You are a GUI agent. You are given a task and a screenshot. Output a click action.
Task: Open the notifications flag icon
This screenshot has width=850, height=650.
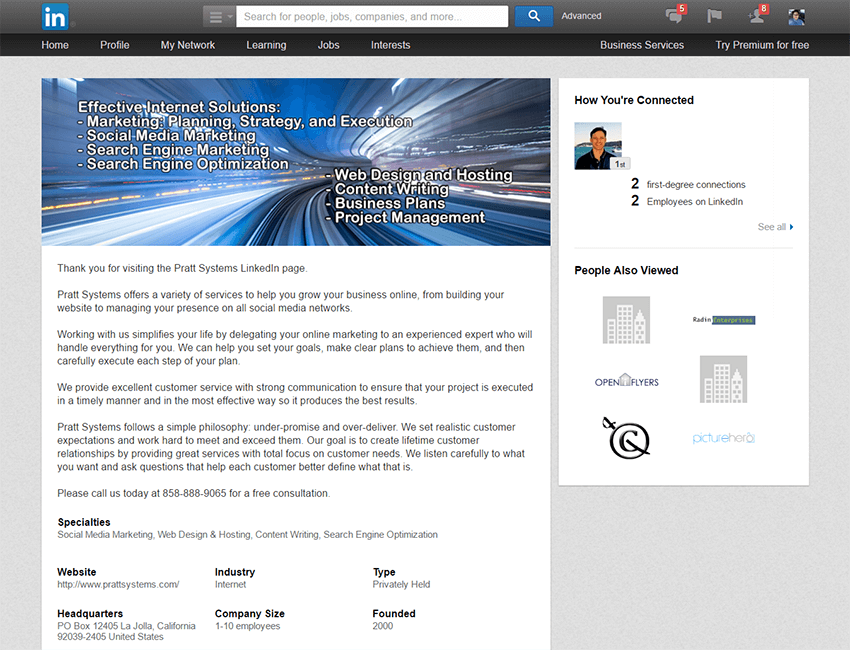coord(714,16)
